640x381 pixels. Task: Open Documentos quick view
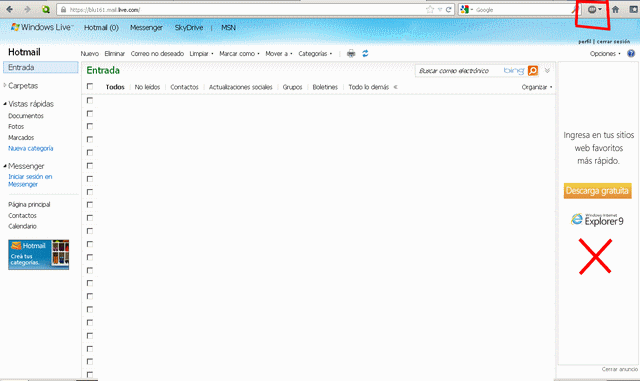coord(26,116)
